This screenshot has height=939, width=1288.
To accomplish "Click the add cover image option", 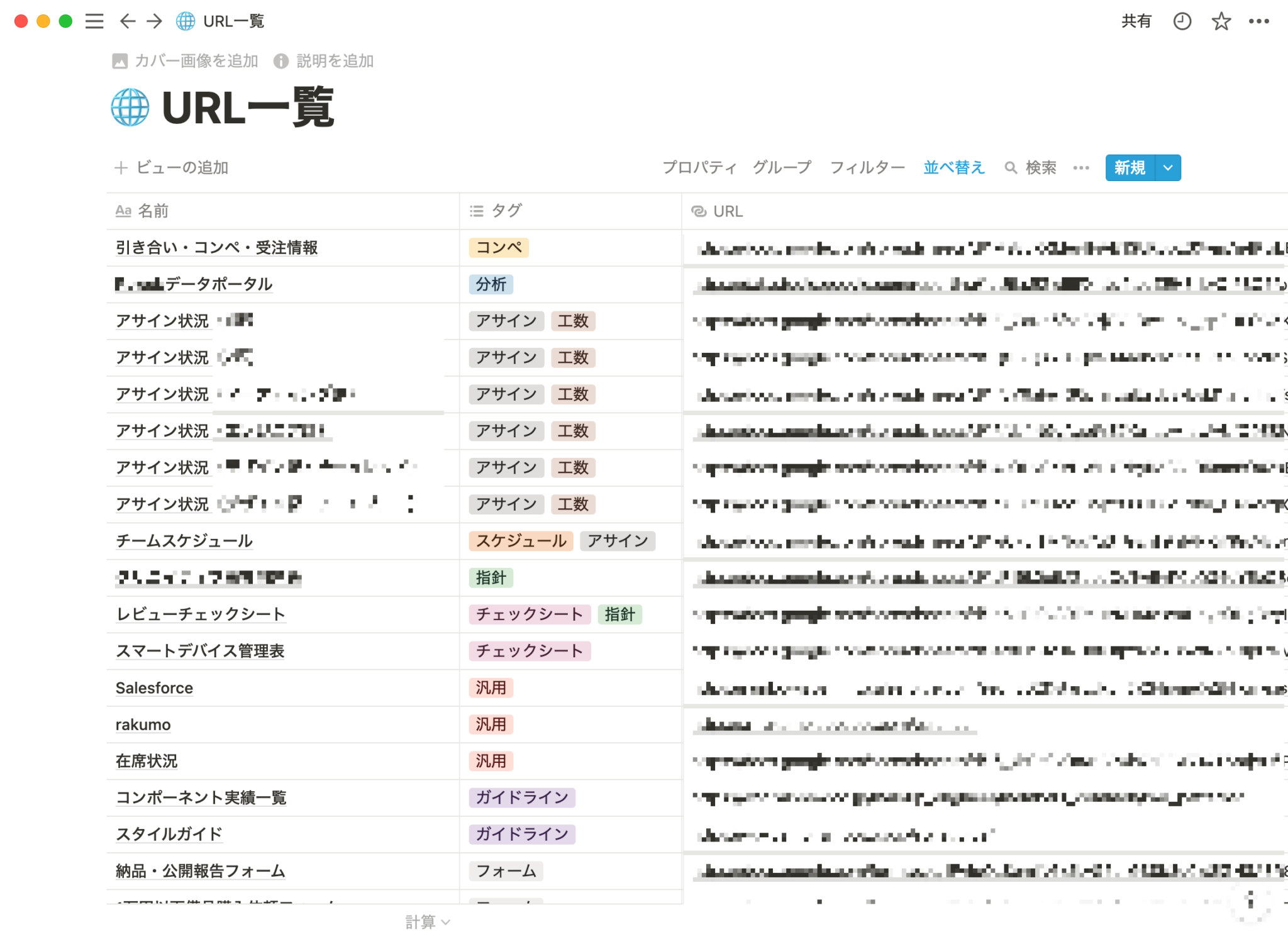I will click(186, 61).
